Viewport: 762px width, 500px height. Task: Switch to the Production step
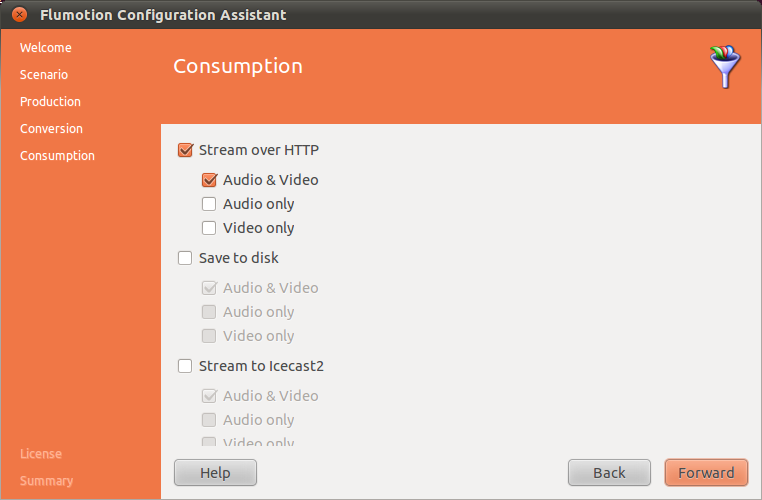[50, 102]
